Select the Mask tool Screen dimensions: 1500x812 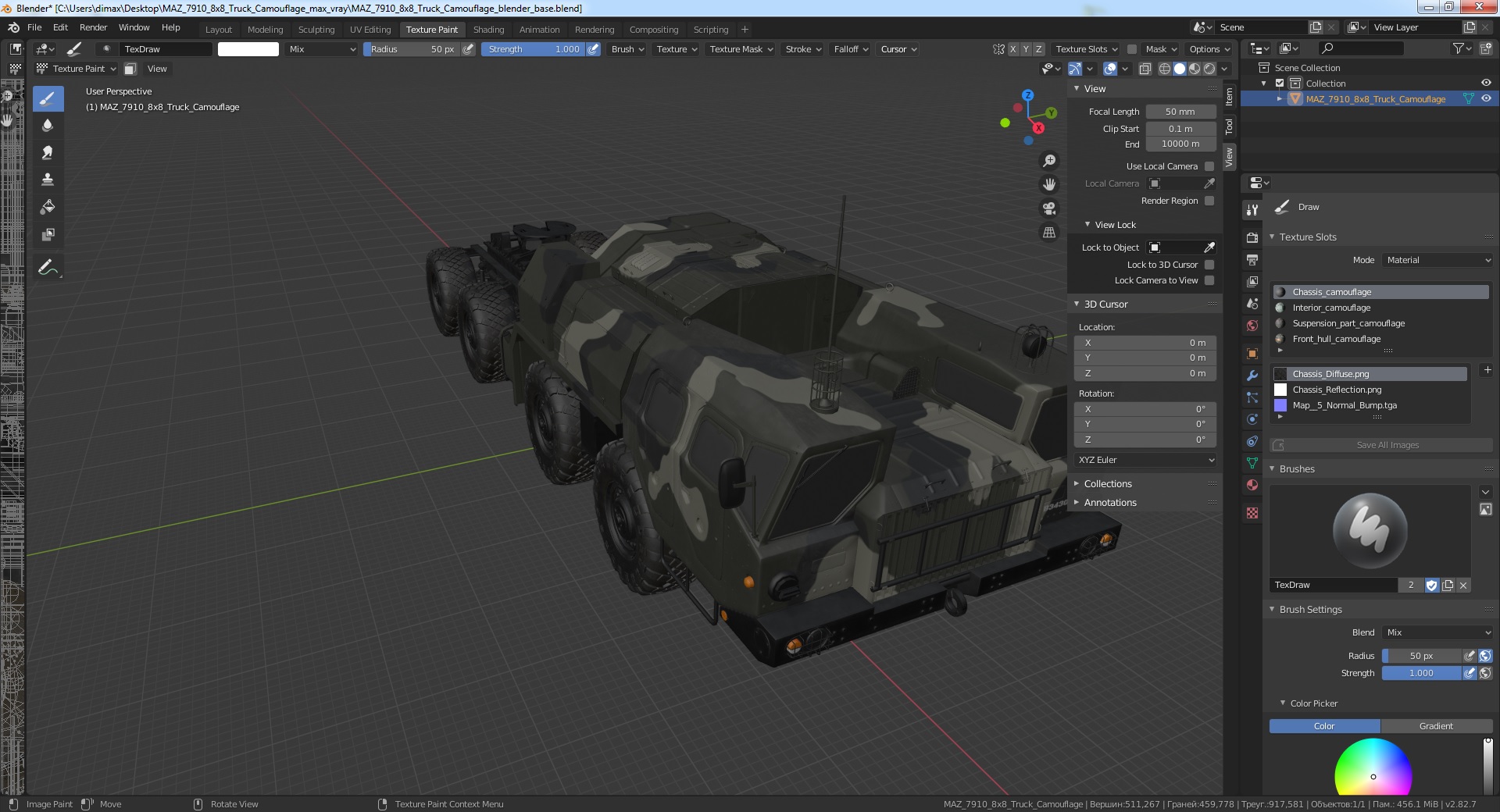pyautogui.click(x=48, y=234)
